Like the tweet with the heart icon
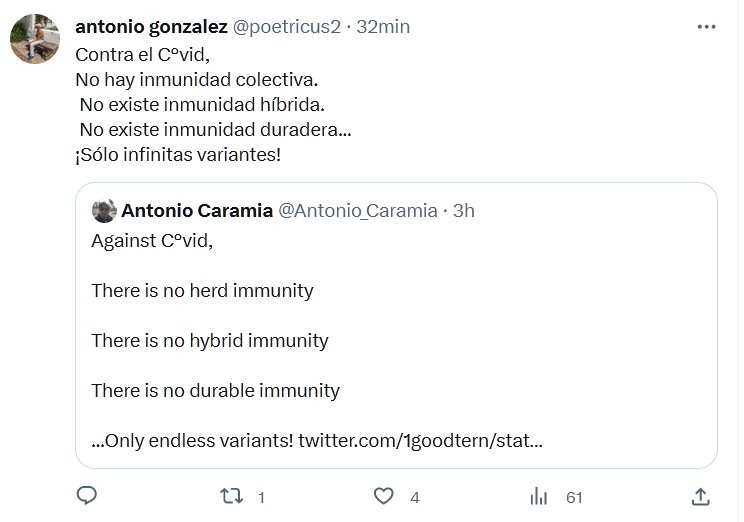Viewport: 744px width, 522px height. point(383,496)
